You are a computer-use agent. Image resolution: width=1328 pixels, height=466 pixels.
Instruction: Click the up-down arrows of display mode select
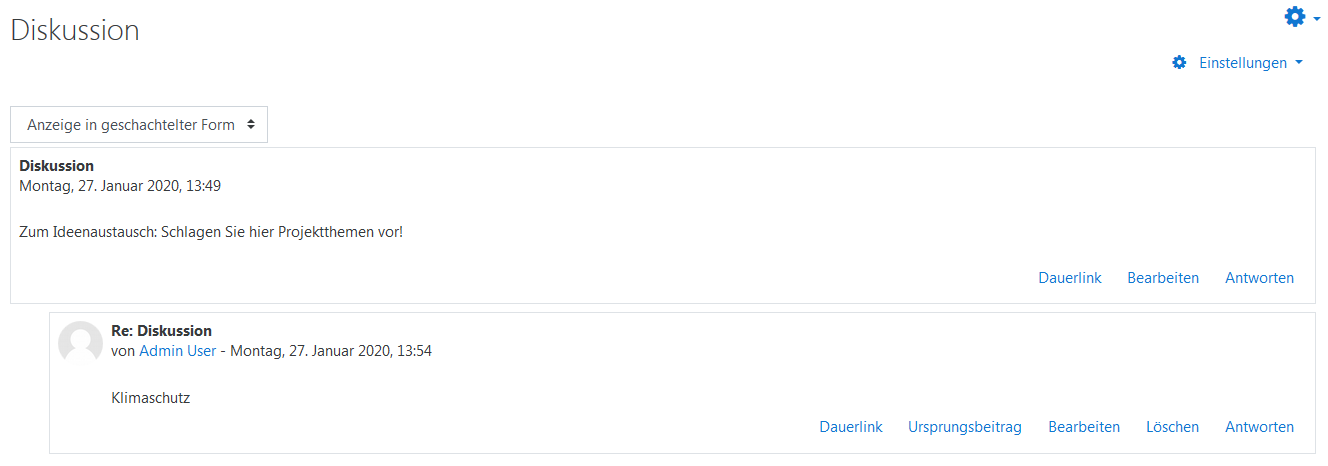coord(250,125)
